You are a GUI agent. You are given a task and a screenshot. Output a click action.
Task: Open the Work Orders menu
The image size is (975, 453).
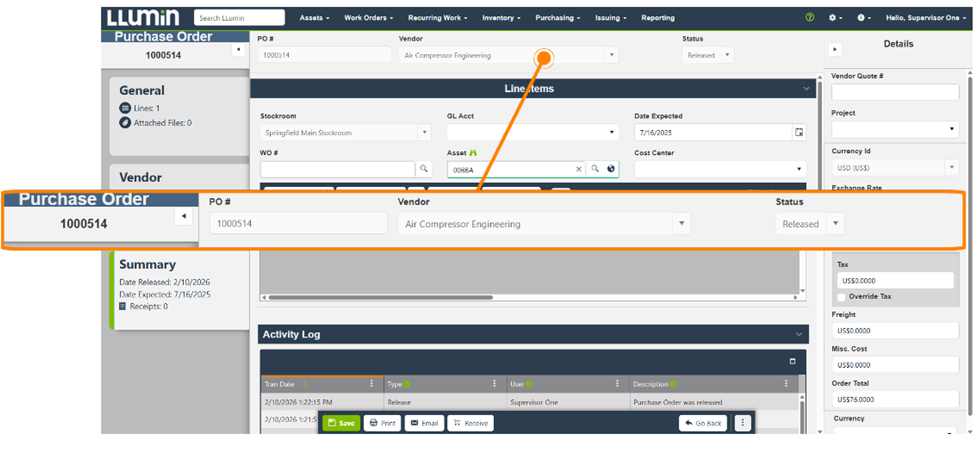368,18
